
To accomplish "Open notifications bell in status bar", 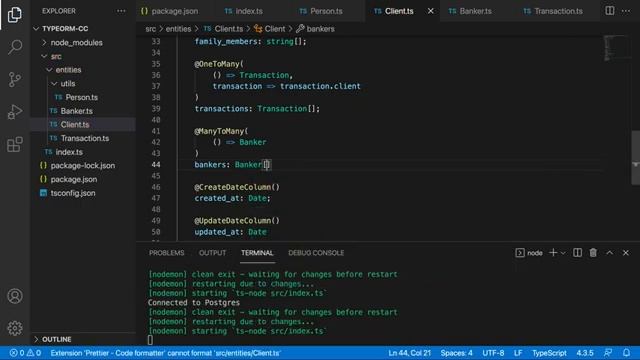I will (x=627, y=353).
